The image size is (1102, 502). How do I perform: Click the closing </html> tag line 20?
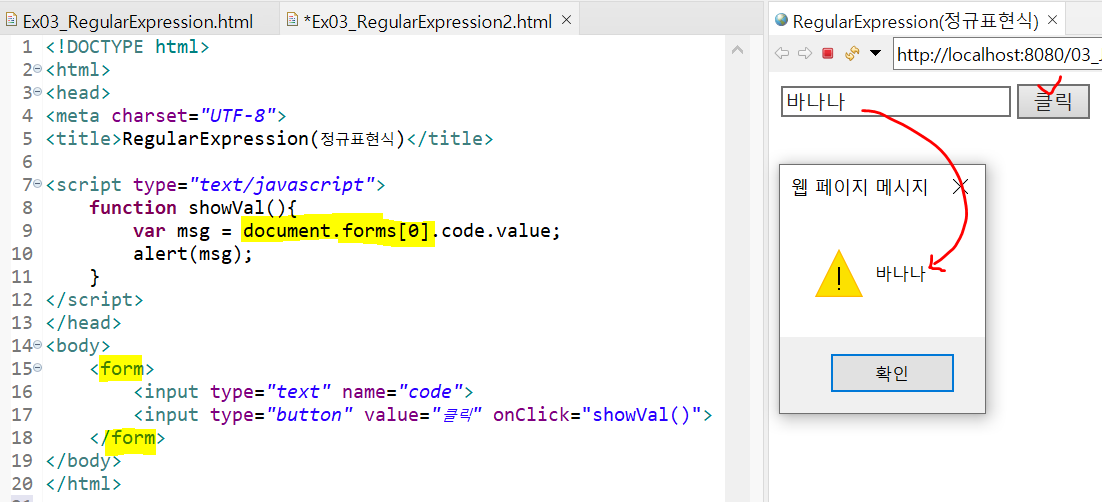83,484
